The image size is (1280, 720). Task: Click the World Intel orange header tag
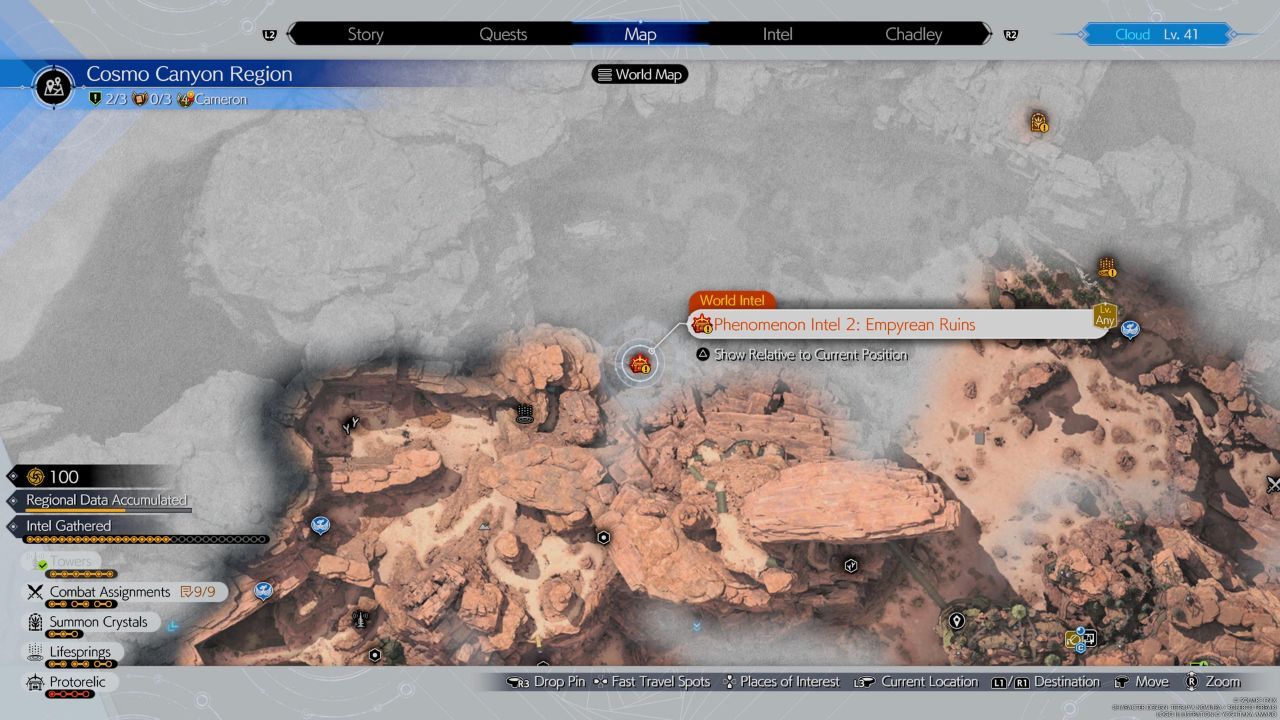click(x=732, y=300)
